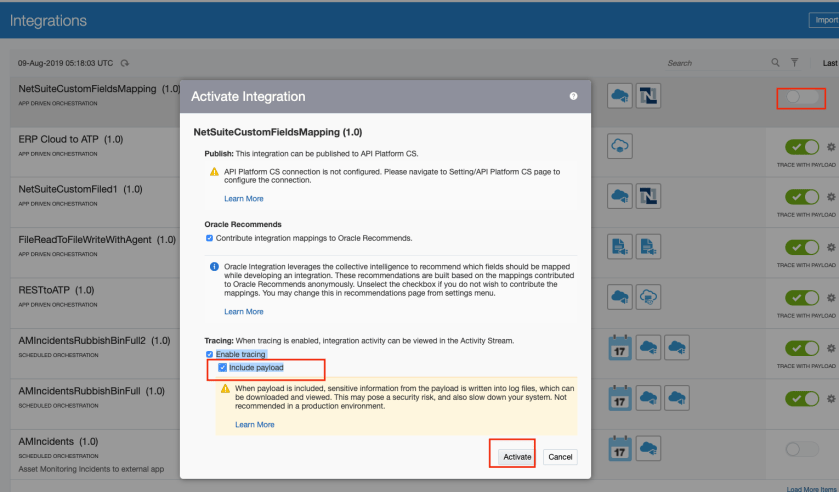Open Learn More link under Publish warning

[243, 199]
